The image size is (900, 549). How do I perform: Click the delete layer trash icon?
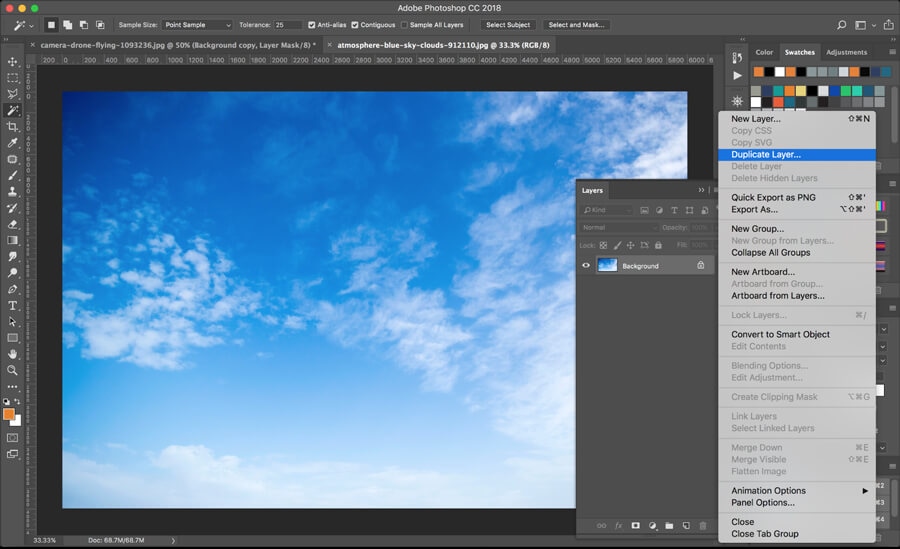[703, 525]
